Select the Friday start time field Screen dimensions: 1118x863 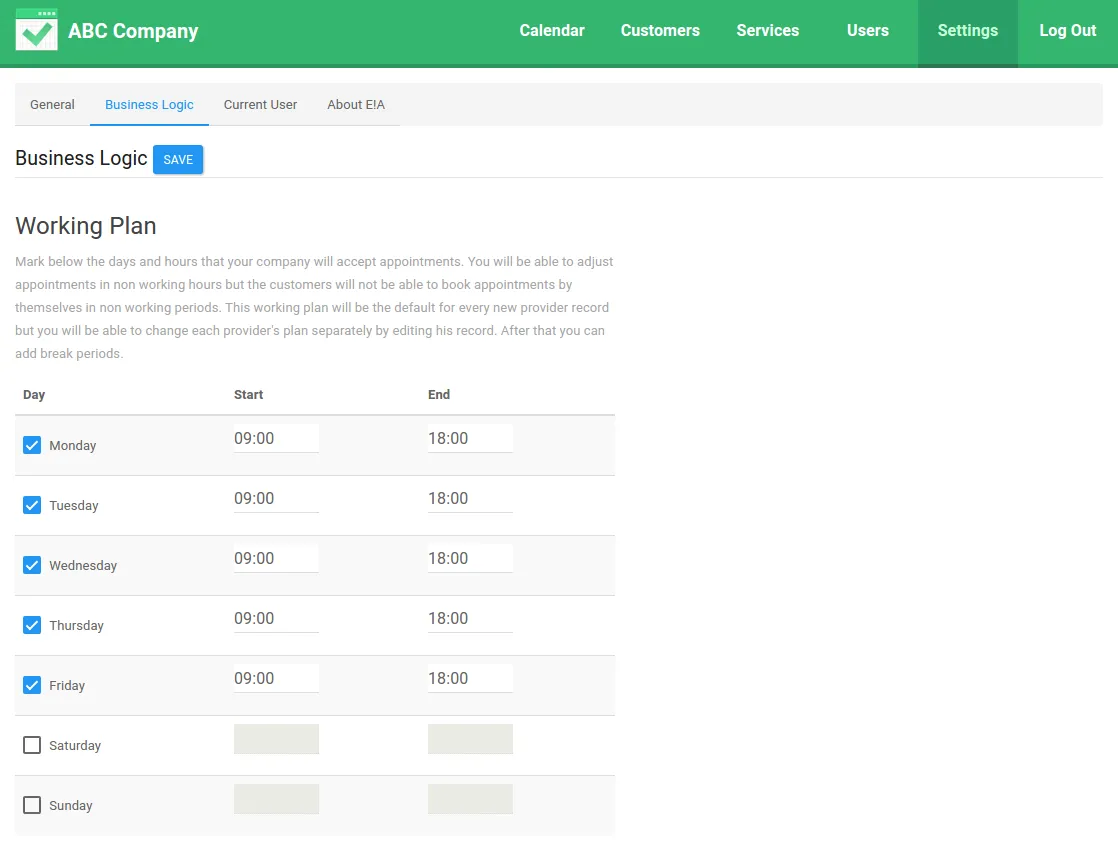276,678
